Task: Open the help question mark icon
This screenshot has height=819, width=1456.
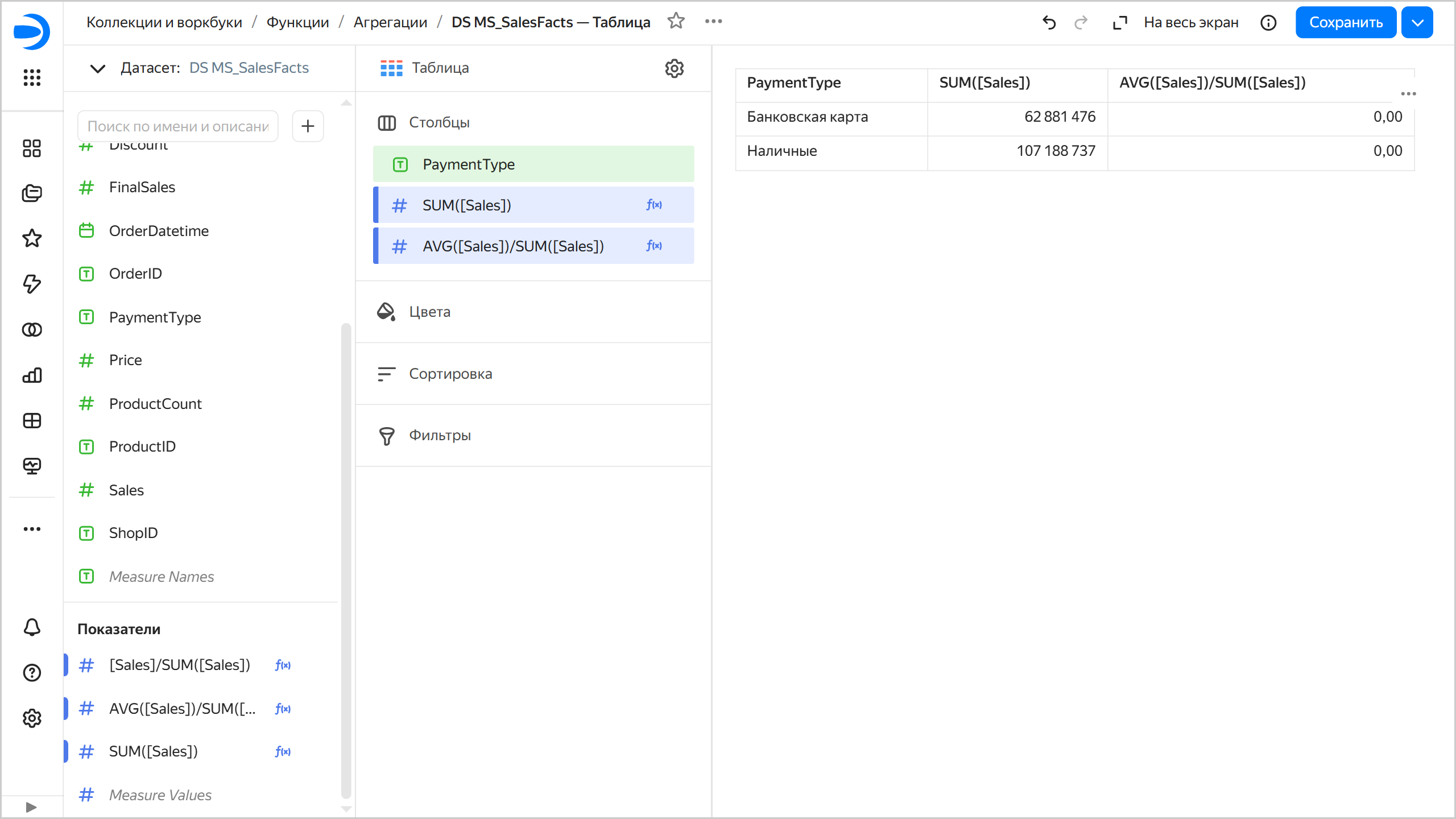Action: point(32,673)
